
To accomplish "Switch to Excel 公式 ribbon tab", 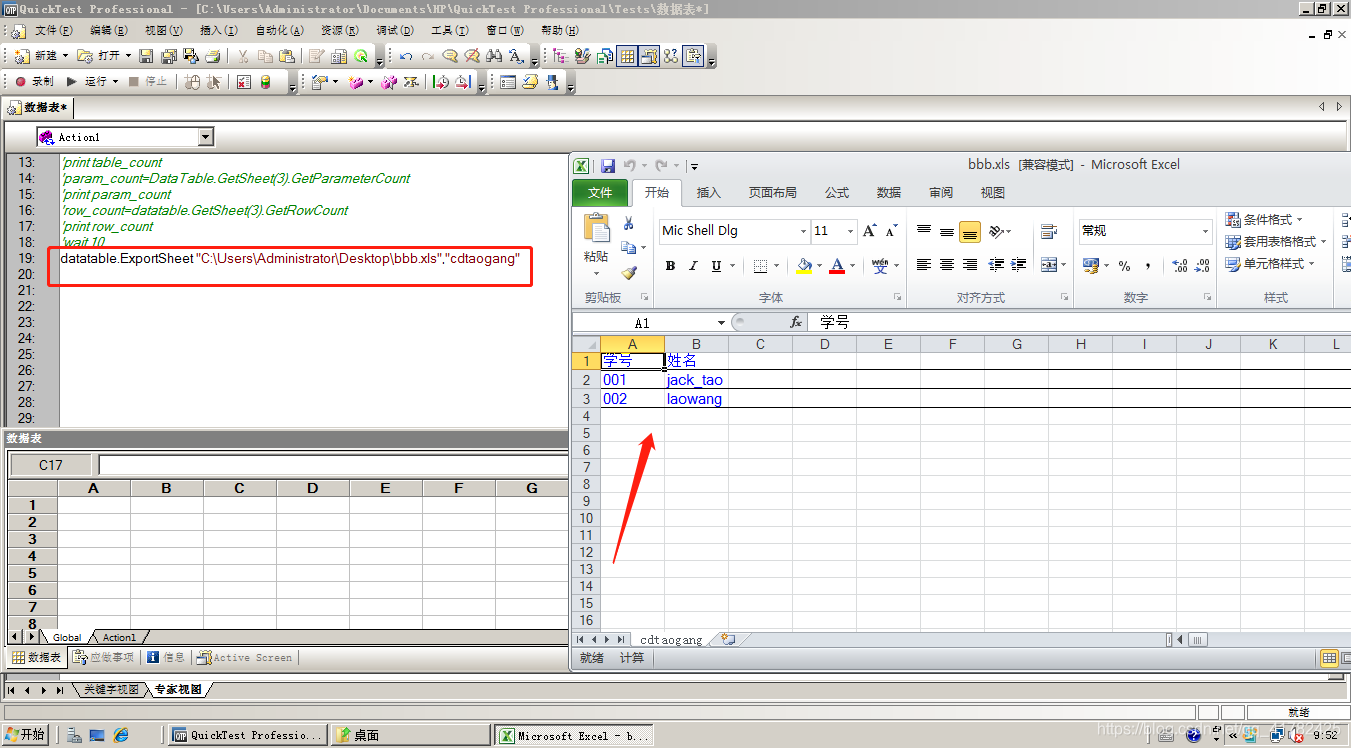I will click(x=837, y=192).
